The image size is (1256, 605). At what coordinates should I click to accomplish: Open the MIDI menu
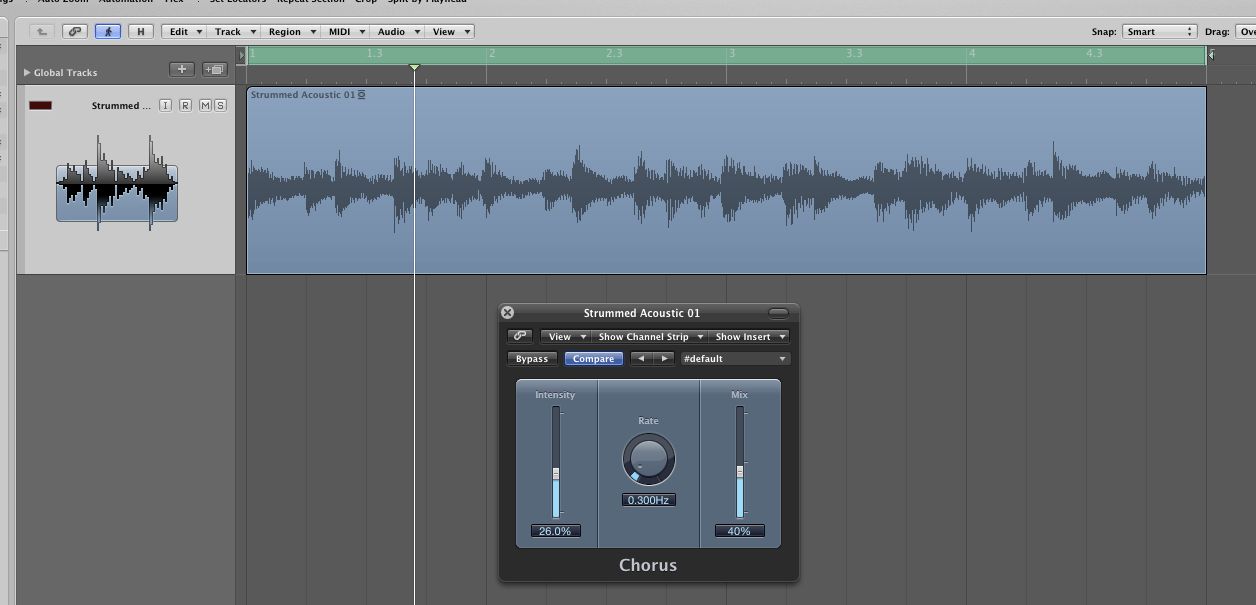pyautogui.click(x=346, y=31)
